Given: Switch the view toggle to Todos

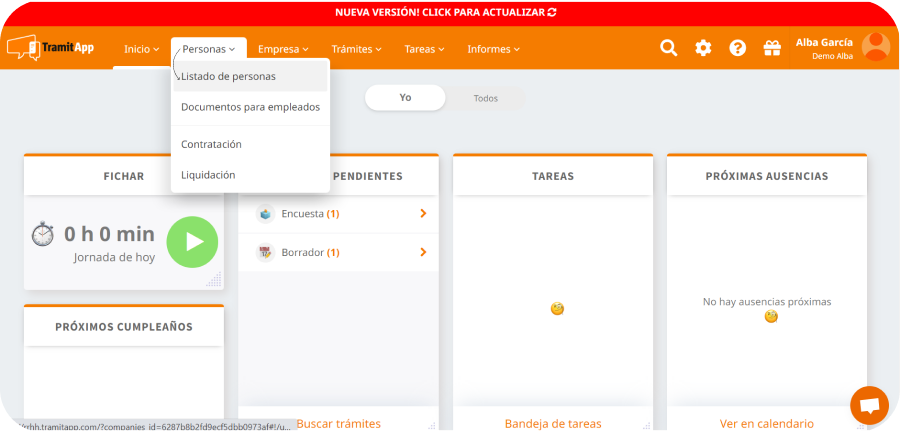Looking at the screenshot, I should 485,98.
